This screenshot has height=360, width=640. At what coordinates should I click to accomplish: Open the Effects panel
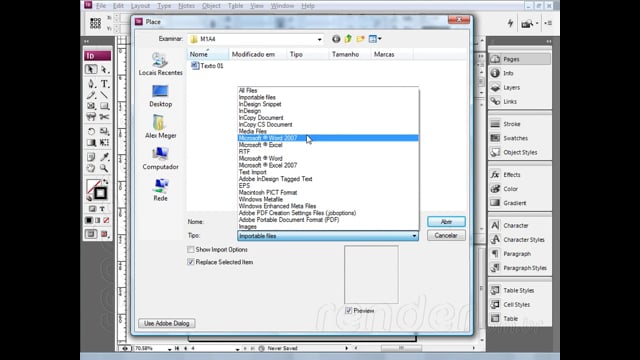pos(520,175)
